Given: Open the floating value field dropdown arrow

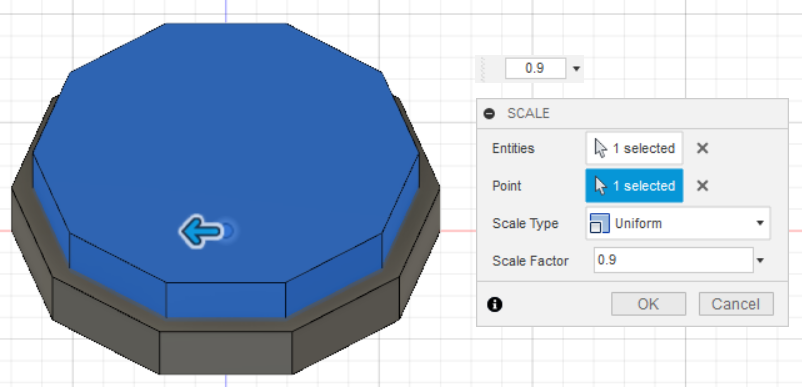Looking at the screenshot, I should [x=576, y=69].
